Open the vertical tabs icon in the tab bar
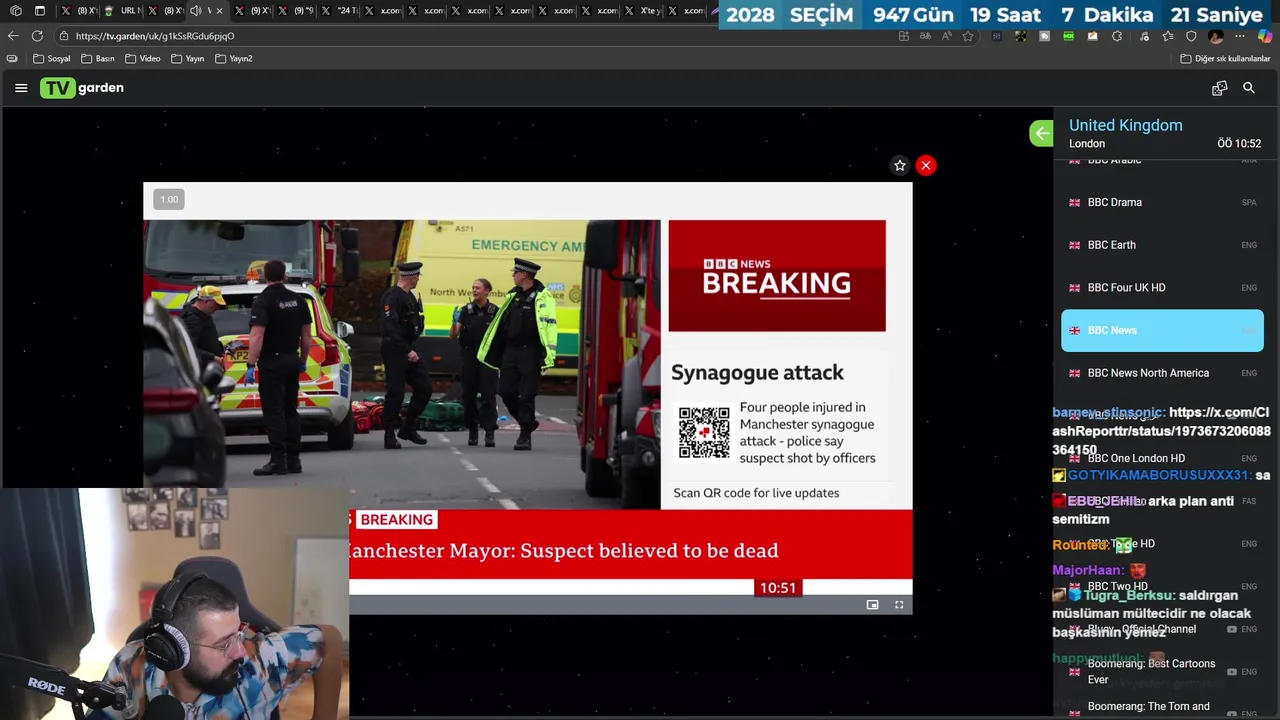1280x720 pixels. (x=40, y=11)
